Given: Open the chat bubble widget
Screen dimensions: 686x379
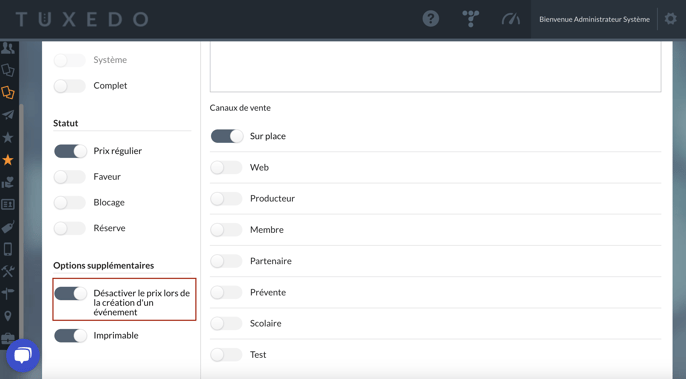Looking at the screenshot, I should pos(23,355).
